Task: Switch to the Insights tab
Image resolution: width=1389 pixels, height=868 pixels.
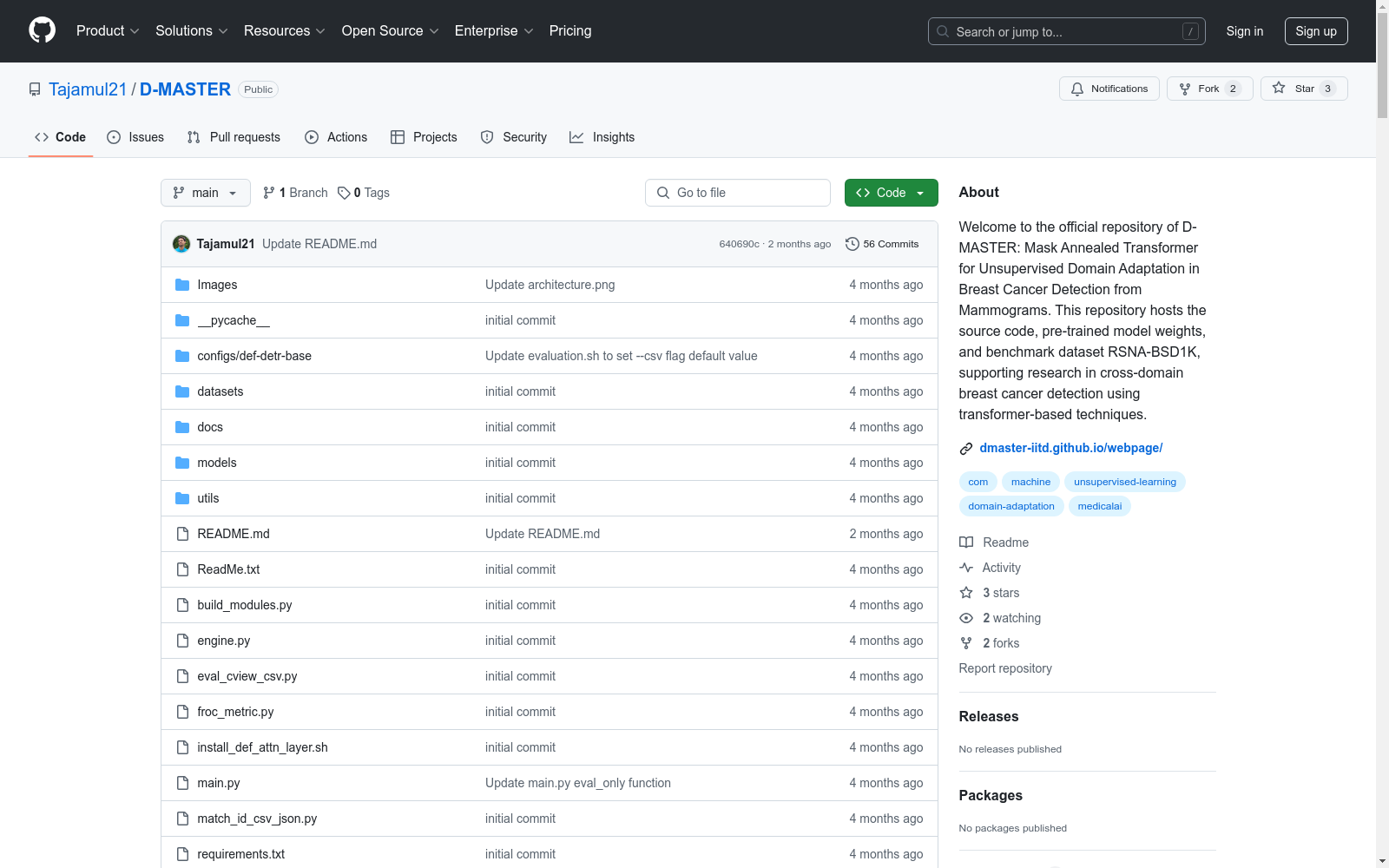Action: tap(602, 137)
